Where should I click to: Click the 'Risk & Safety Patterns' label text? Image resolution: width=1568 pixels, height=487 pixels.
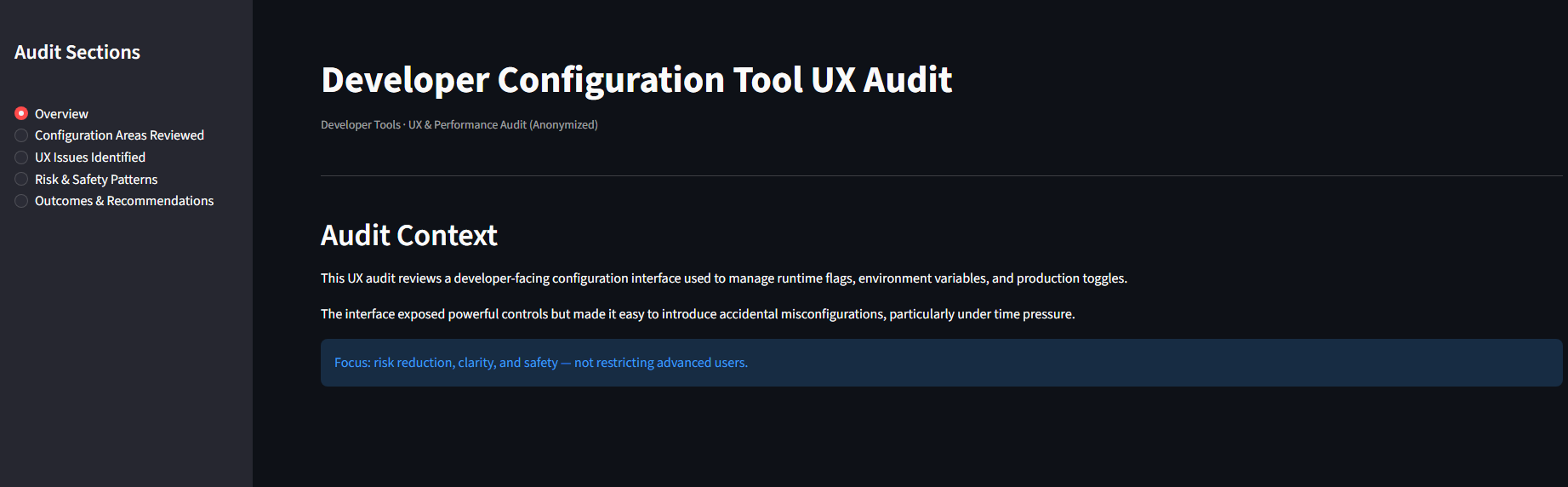point(96,180)
